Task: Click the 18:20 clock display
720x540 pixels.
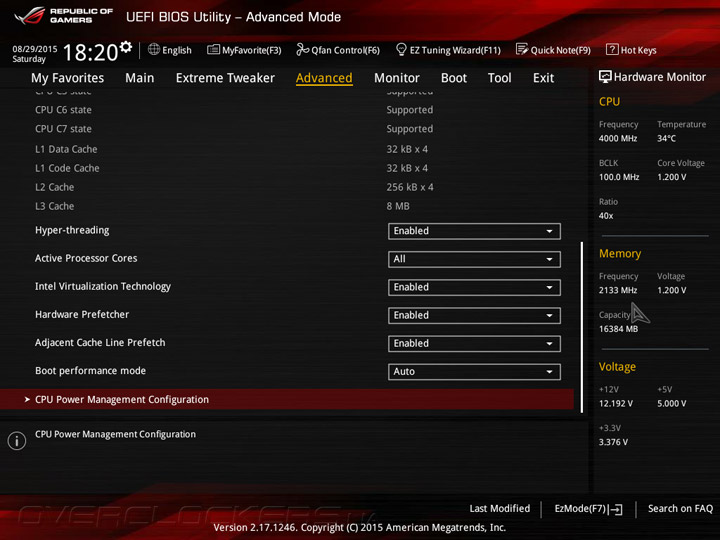Action: click(x=90, y=52)
